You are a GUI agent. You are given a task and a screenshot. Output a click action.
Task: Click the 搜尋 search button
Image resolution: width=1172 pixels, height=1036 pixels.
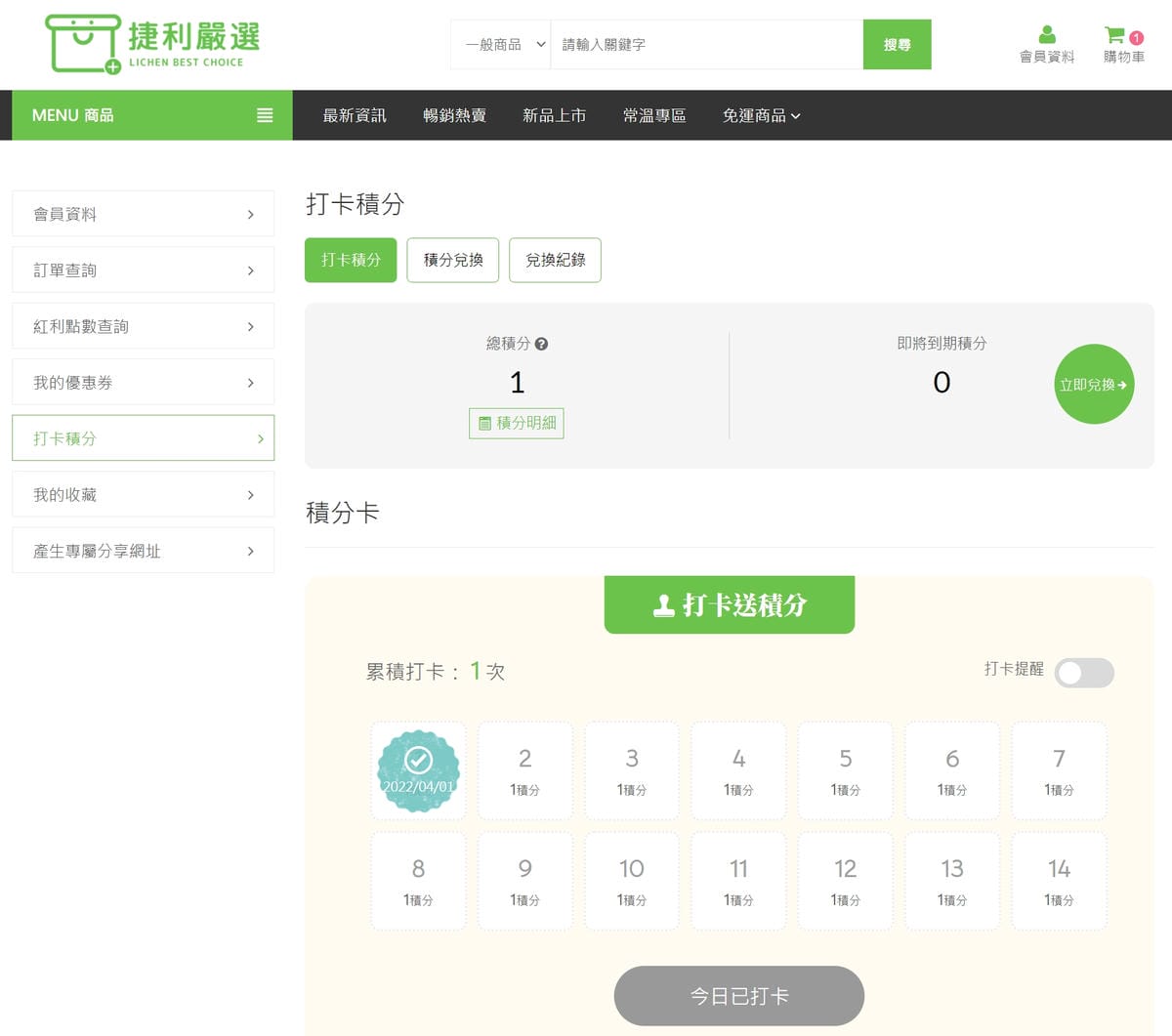(897, 43)
